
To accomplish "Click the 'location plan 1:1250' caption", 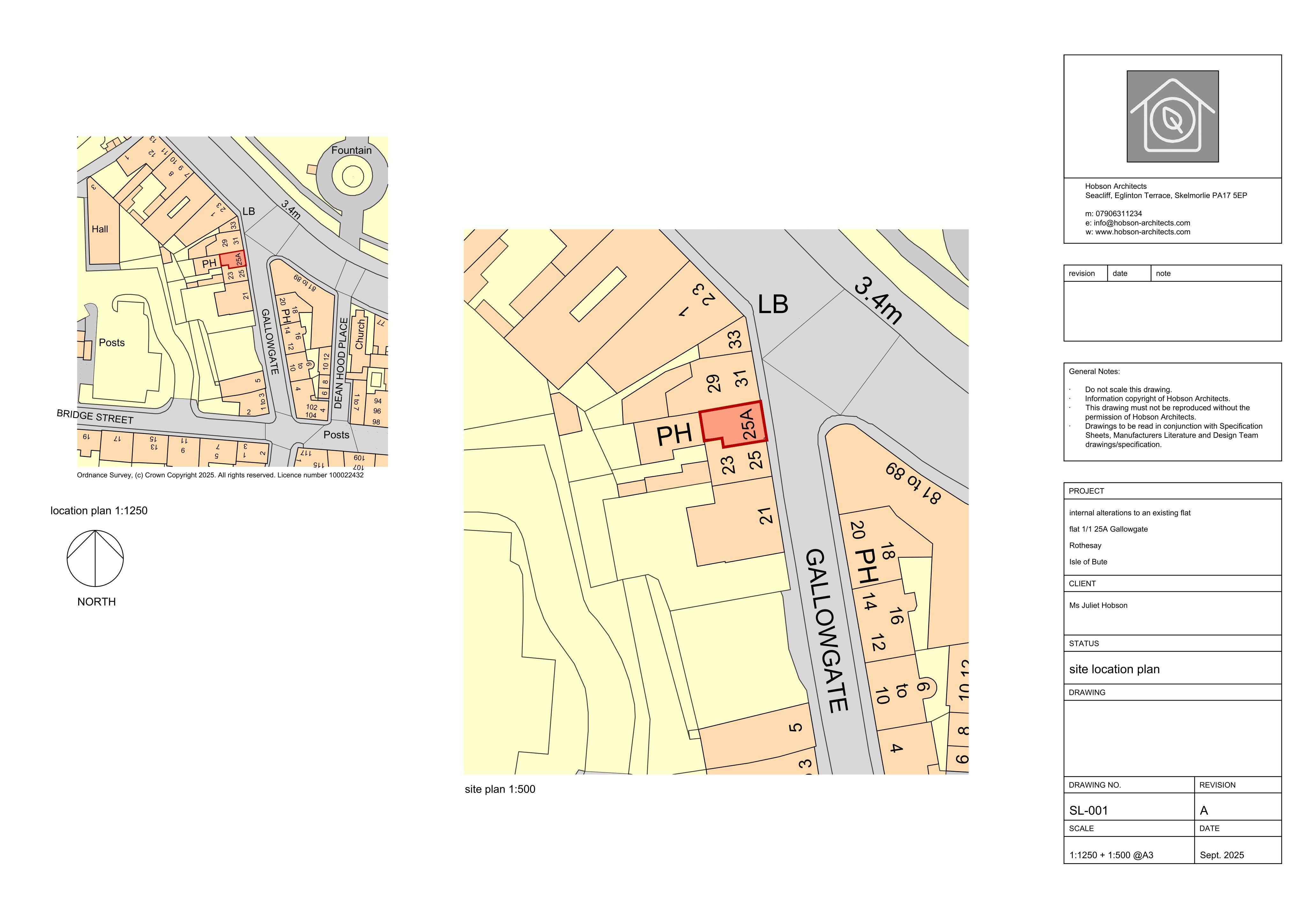I will [x=99, y=511].
